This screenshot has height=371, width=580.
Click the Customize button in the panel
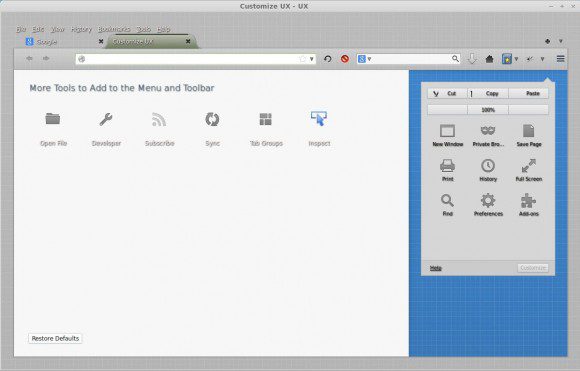pyautogui.click(x=533, y=268)
